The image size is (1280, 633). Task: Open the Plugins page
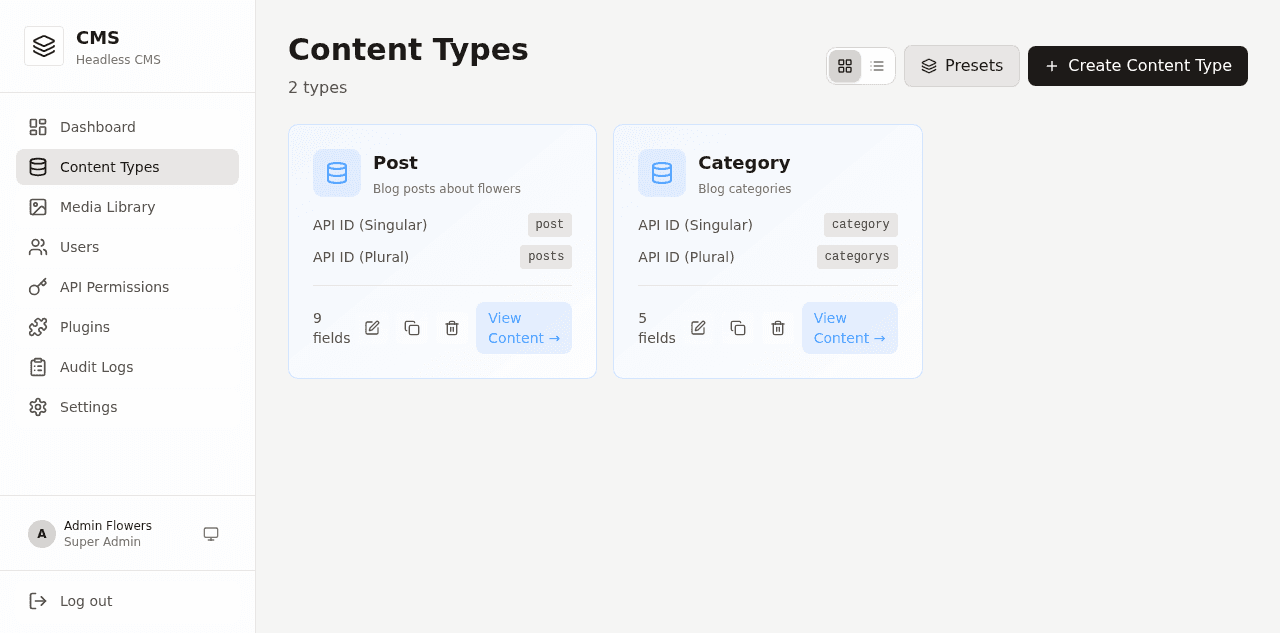[x=127, y=327]
